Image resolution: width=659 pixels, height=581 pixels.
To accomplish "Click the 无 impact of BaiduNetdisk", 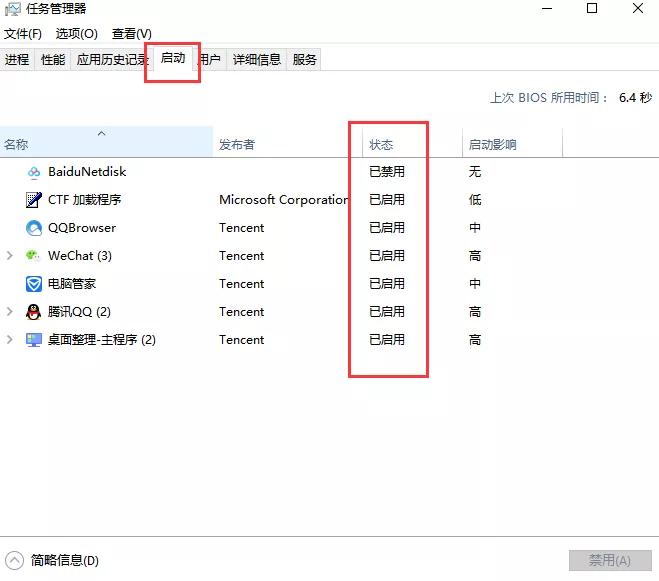I will (x=475, y=172).
